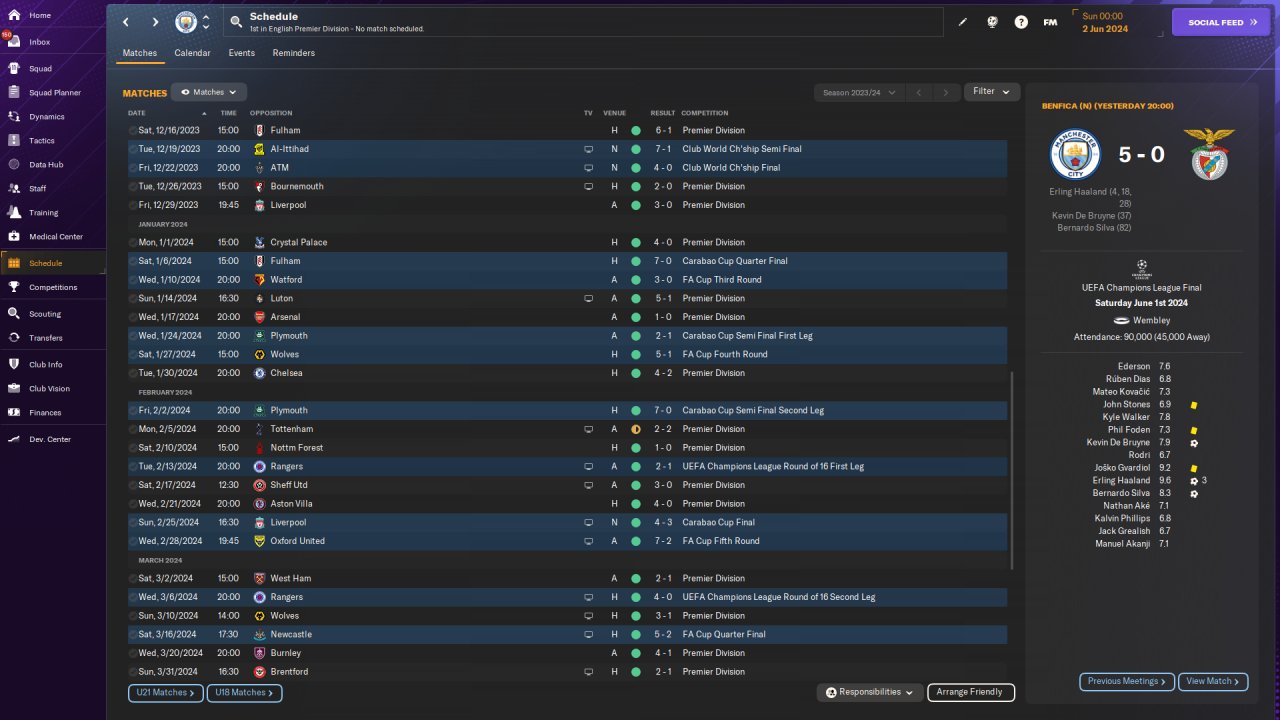The height and width of the screenshot is (720, 1280).
Task: Select the Club World Ch'ship Final row
Action: 567,168
